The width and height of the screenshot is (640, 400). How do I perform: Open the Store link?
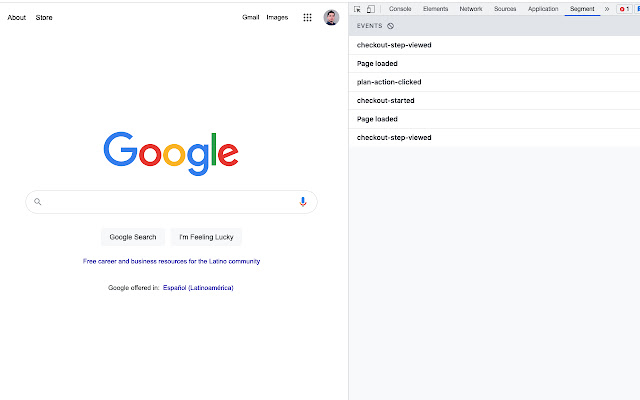click(44, 18)
